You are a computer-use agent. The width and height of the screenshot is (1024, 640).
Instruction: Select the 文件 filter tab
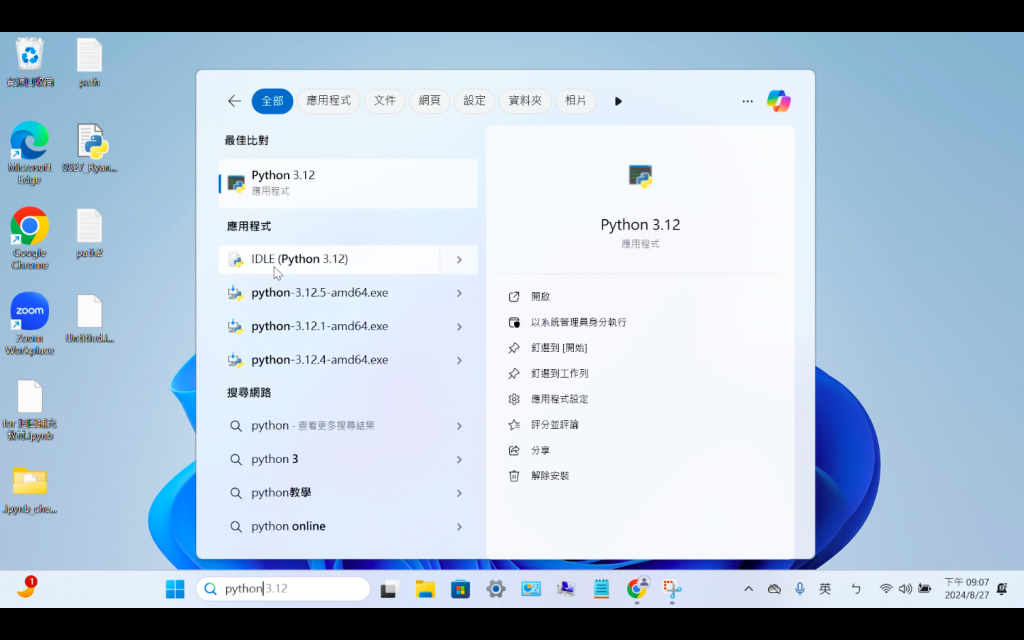tap(385, 101)
